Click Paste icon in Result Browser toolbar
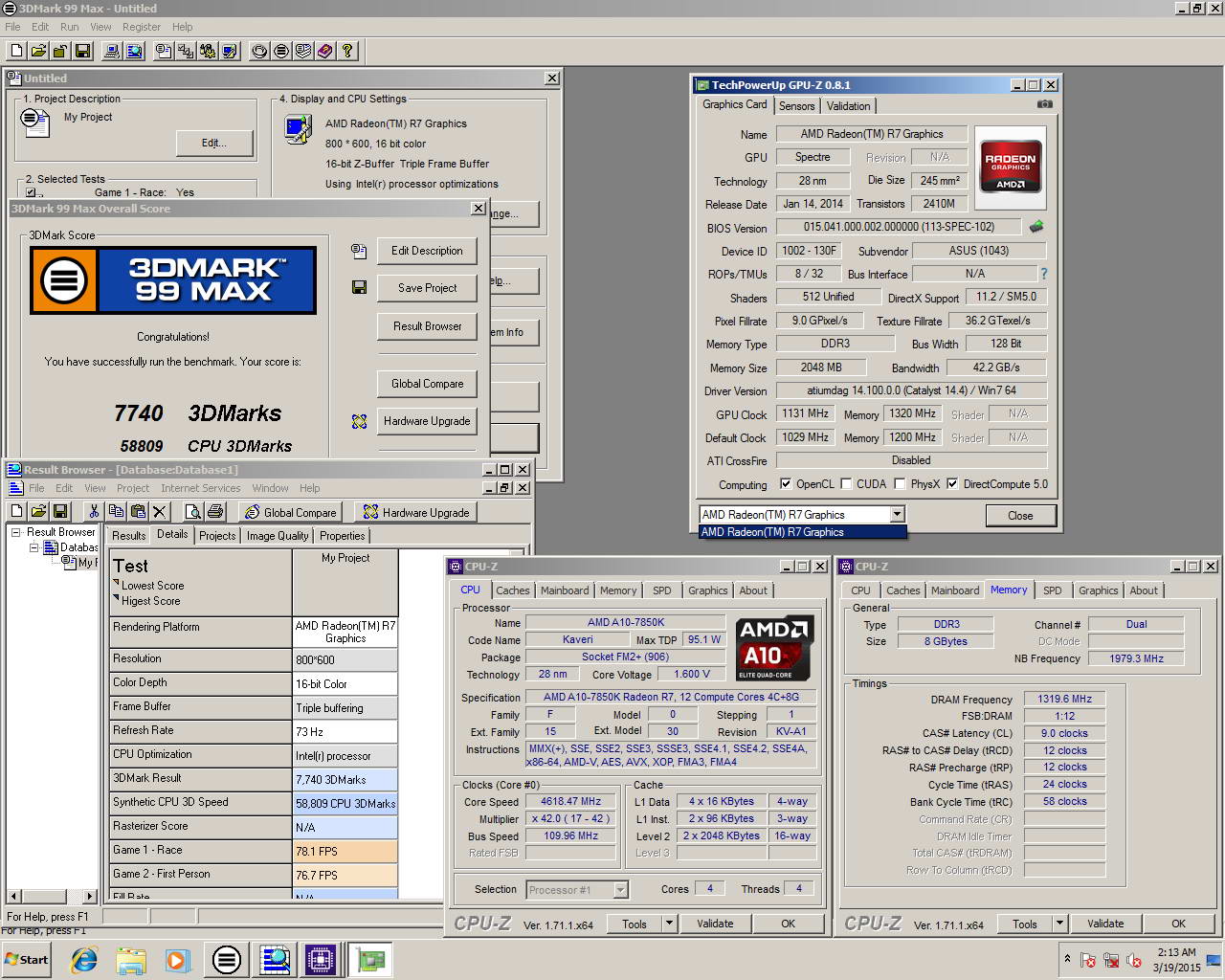Viewport: 1225px width, 980px height. pos(138,512)
